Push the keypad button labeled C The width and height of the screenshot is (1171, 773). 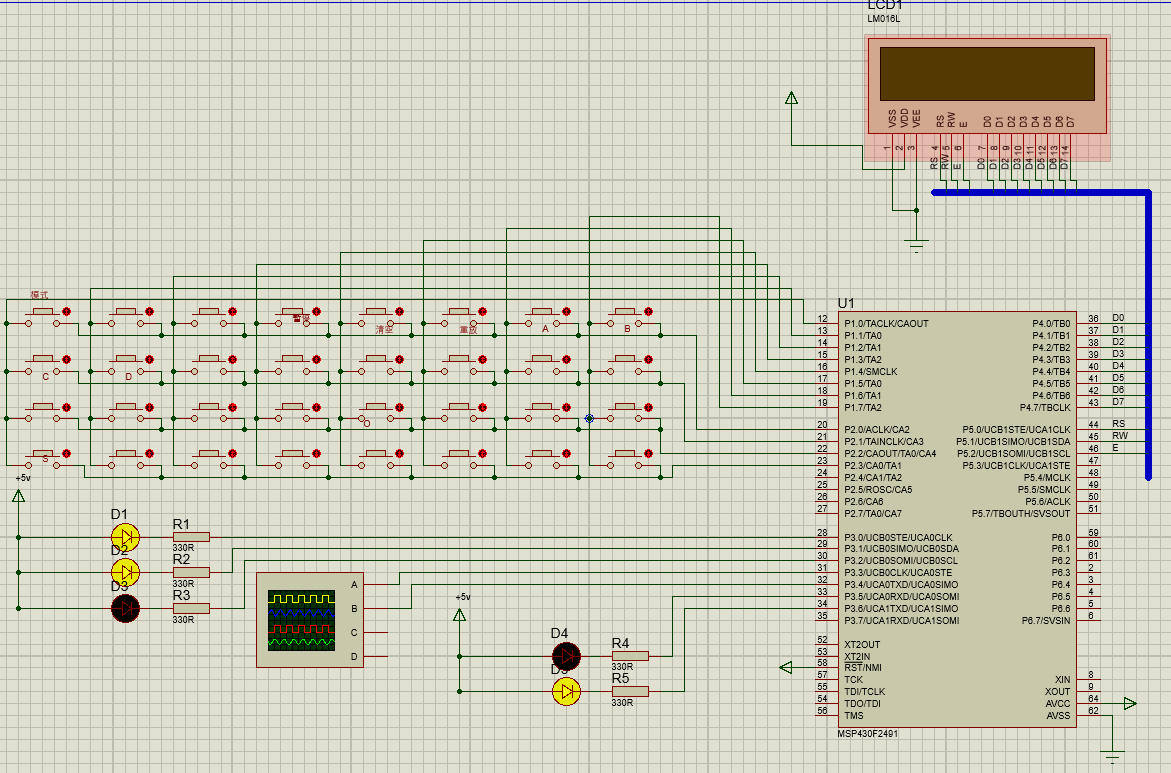pos(43,360)
